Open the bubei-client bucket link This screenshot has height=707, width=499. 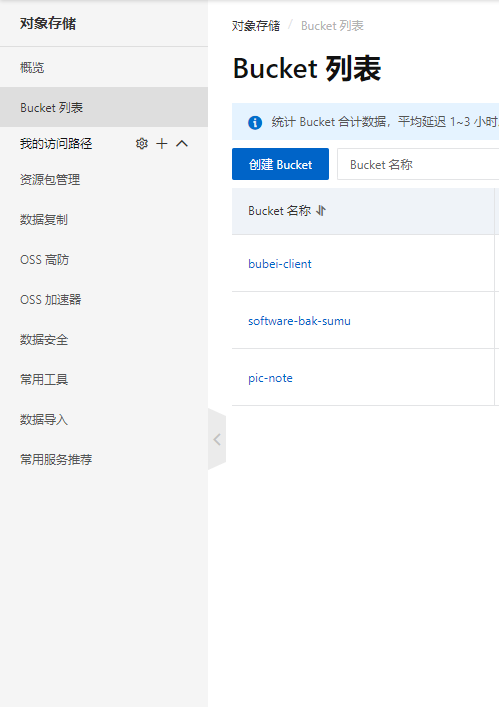(279, 264)
